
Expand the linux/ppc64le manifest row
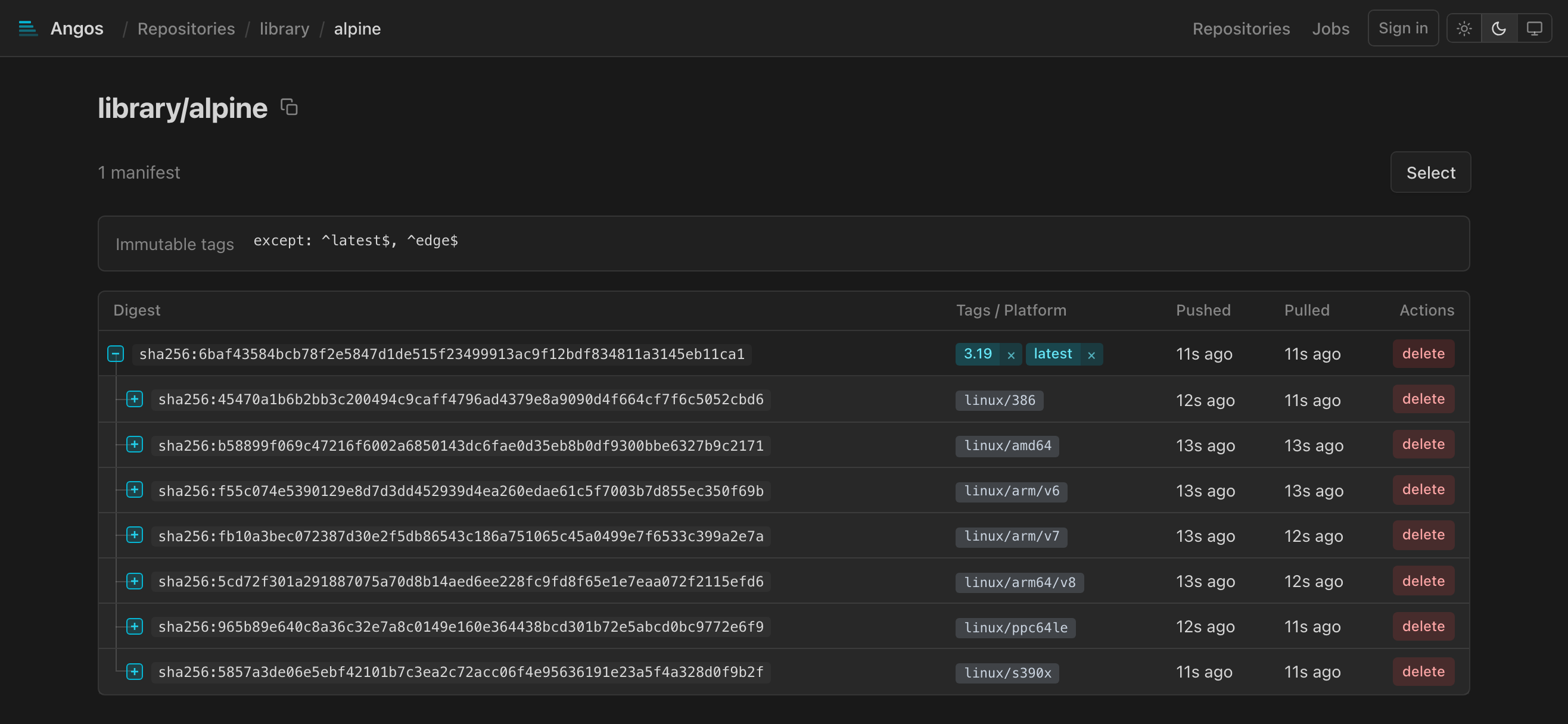click(x=135, y=627)
